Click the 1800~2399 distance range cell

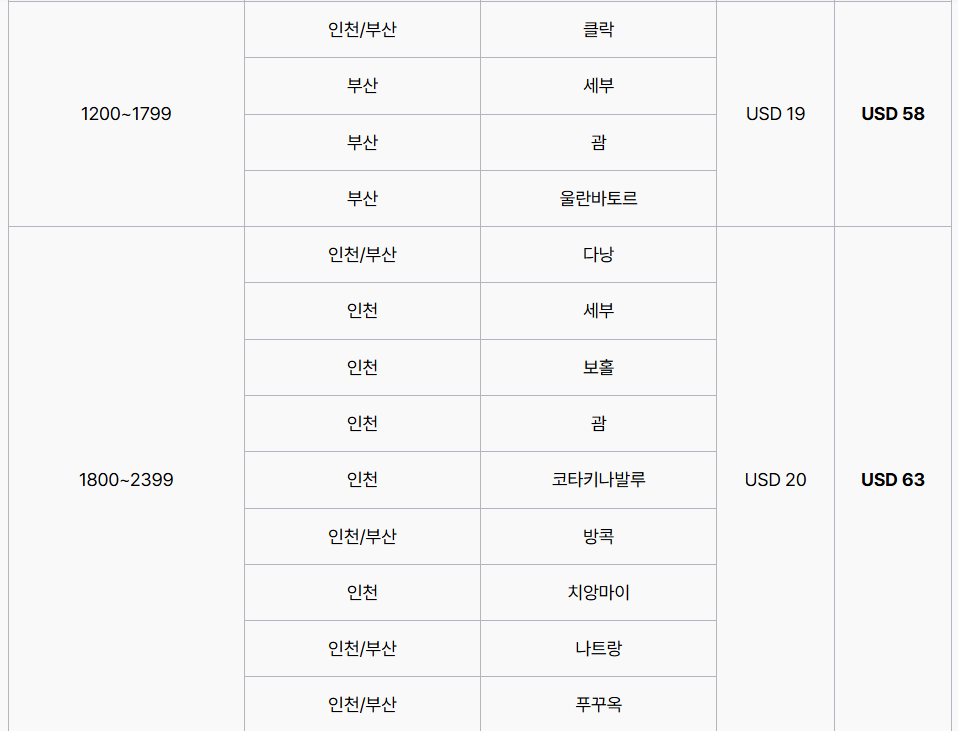(126, 480)
